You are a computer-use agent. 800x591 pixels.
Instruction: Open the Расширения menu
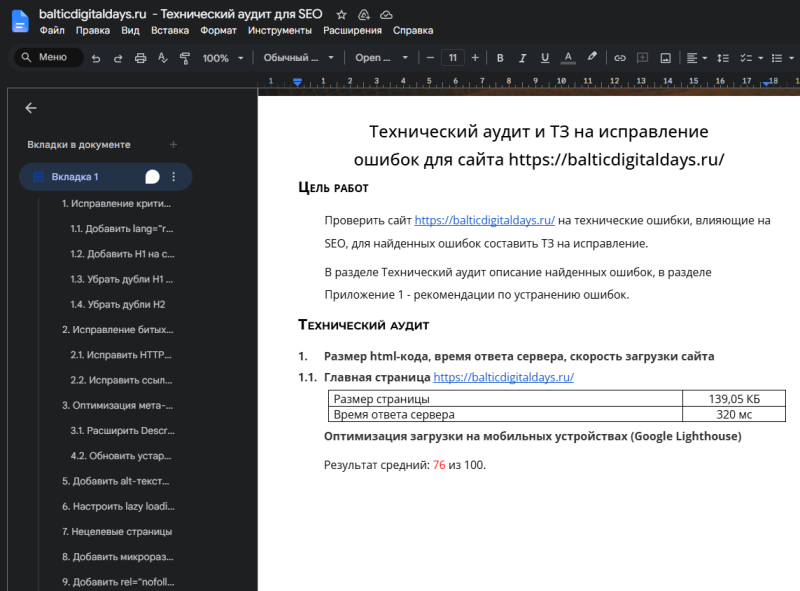pos(352,31)
